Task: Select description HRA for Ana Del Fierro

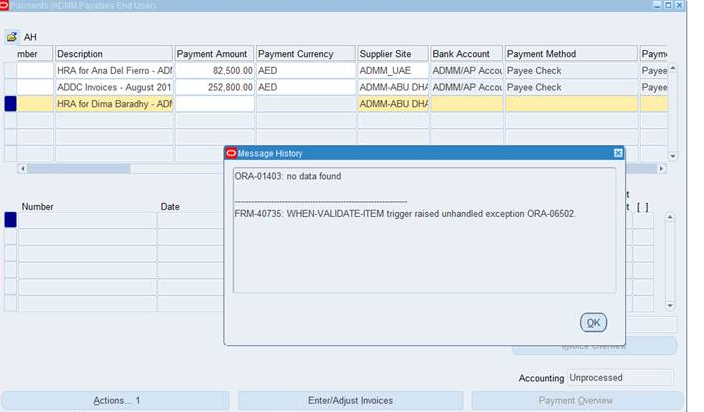Action: [x=114, y=70]
